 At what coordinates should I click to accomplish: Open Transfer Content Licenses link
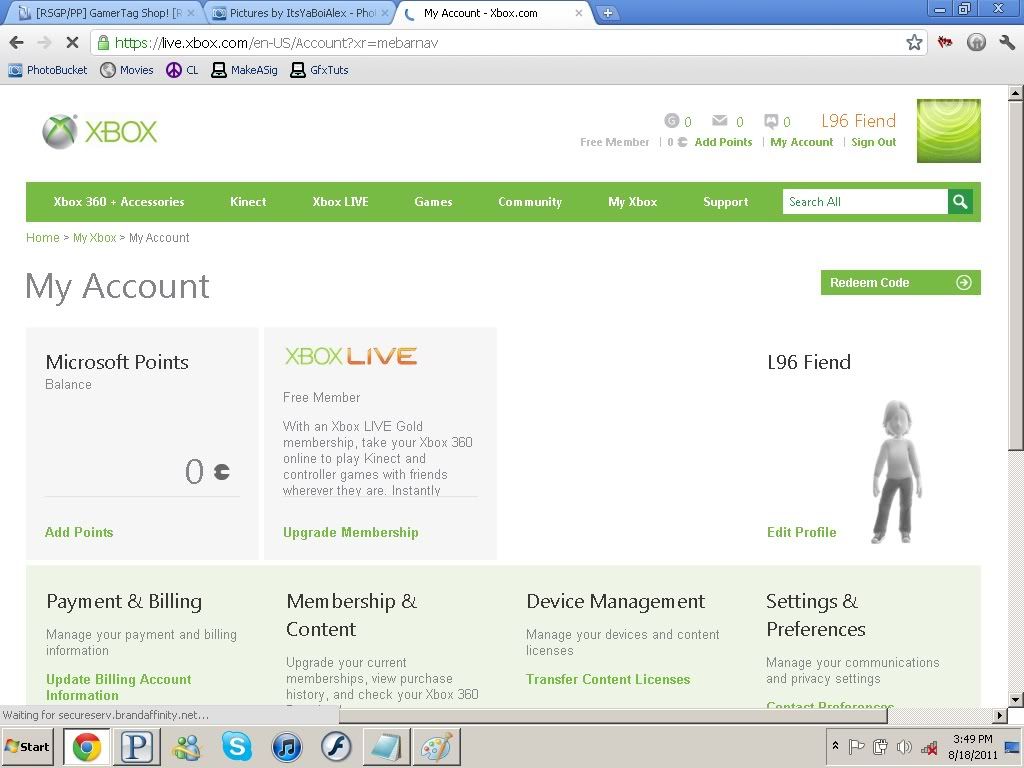(x=608, y=679)
